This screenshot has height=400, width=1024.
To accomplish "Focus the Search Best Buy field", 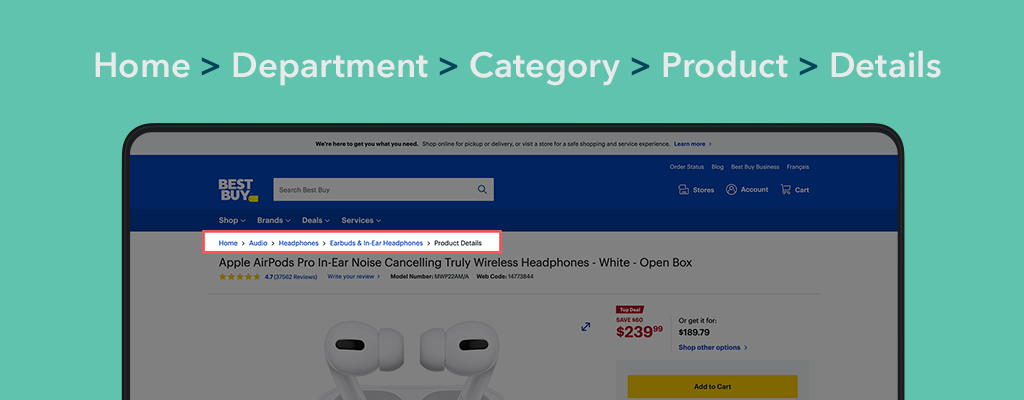I will click(383, 190).
